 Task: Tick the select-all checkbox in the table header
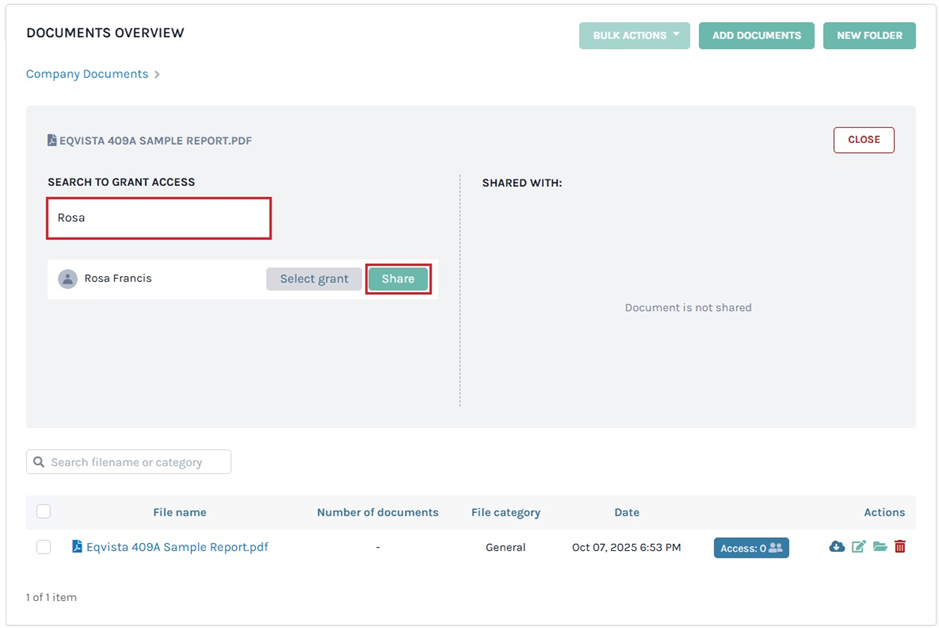pos(43,512)
